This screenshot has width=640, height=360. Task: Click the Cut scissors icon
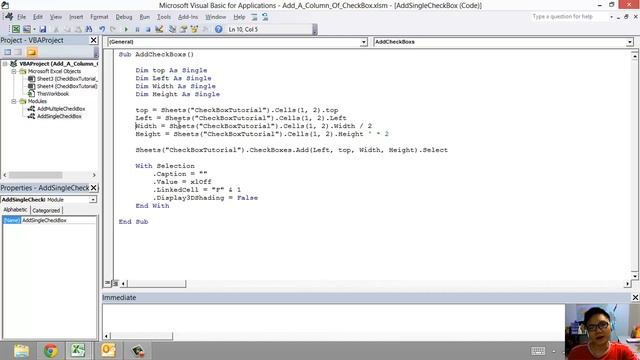click(56, 29)
